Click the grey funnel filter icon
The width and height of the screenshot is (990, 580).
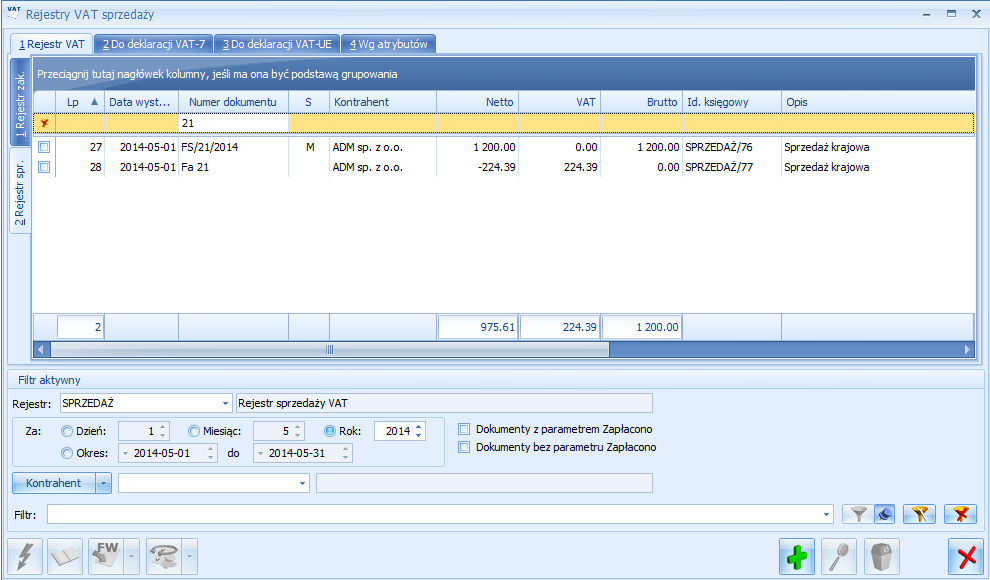coord(858,514)
